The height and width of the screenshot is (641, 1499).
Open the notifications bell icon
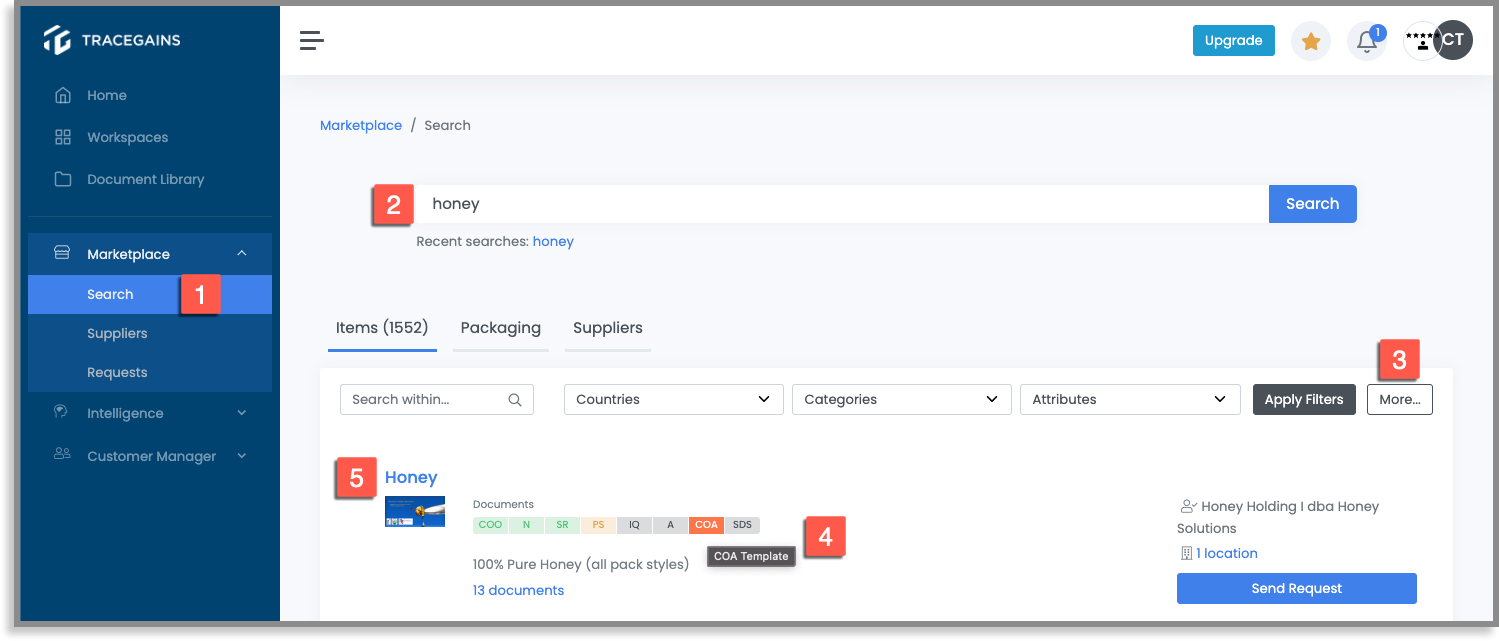click(1366, 40)
